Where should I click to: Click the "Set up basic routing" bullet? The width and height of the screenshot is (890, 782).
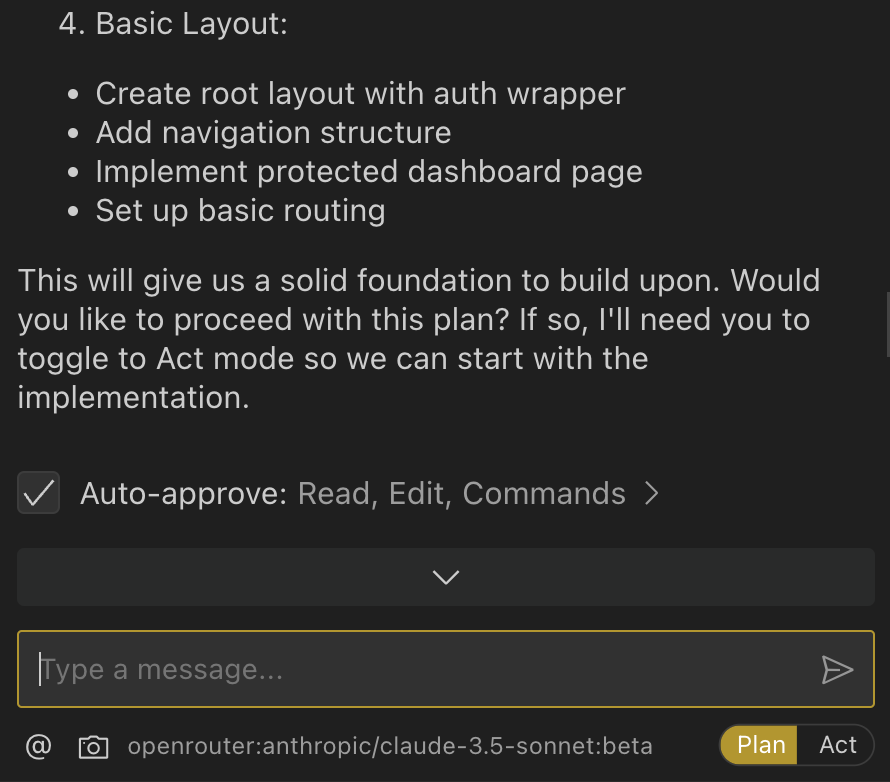[240, 211]
